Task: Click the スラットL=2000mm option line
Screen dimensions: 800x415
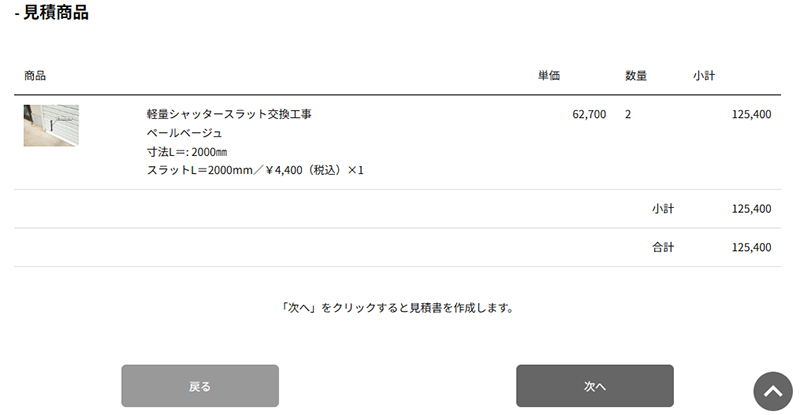Action: coord(255,171)
